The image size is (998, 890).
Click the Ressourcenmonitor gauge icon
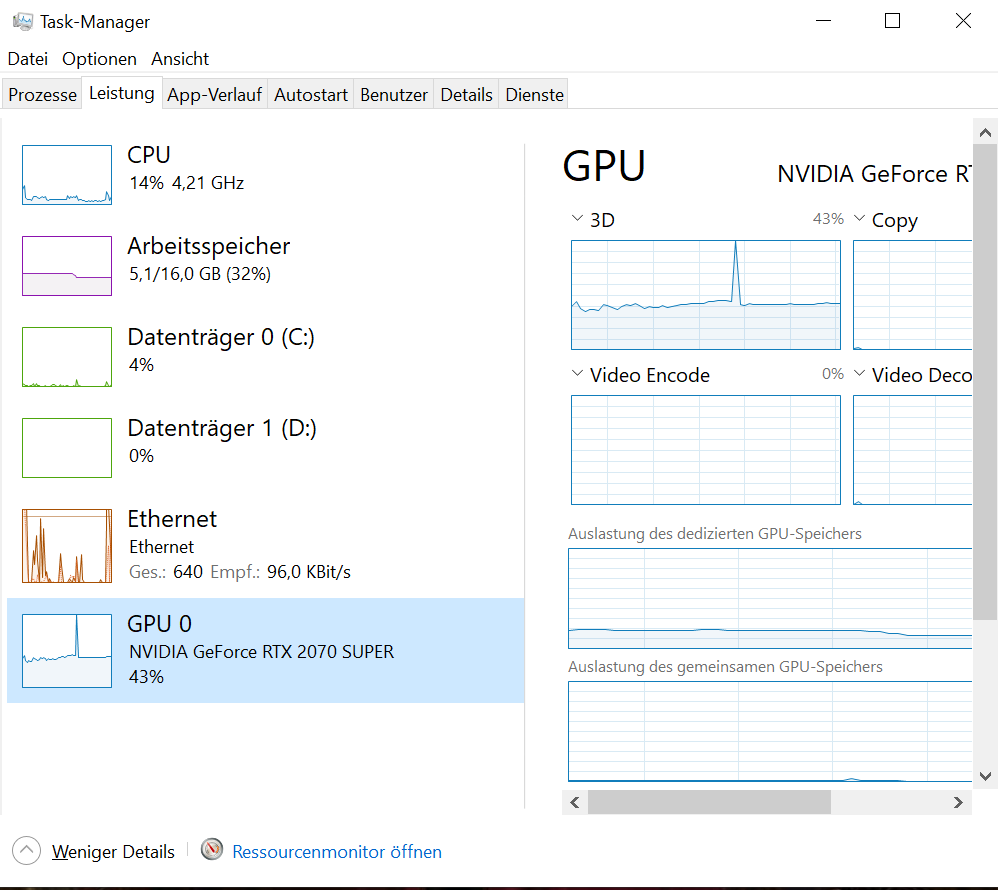pos(212,850)
